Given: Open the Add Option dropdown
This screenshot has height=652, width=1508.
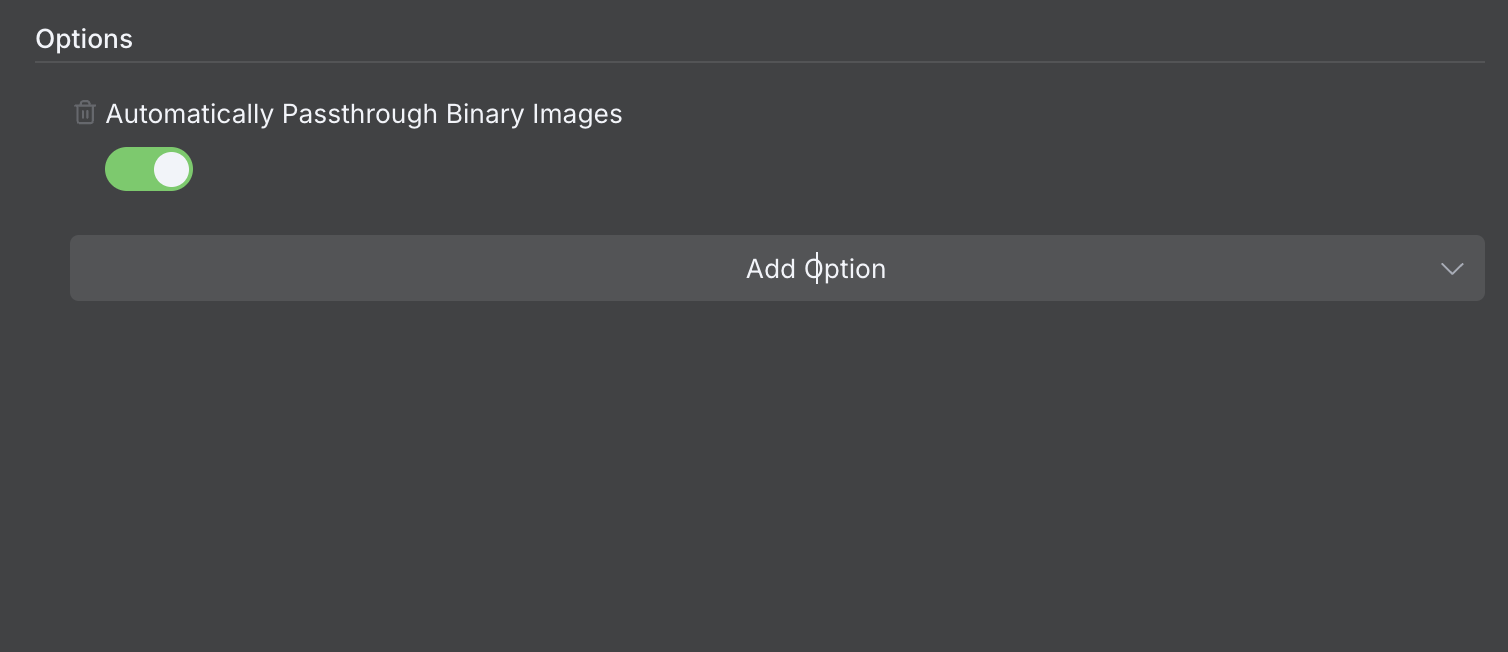Looking at the screenshot, I should 776,268.
